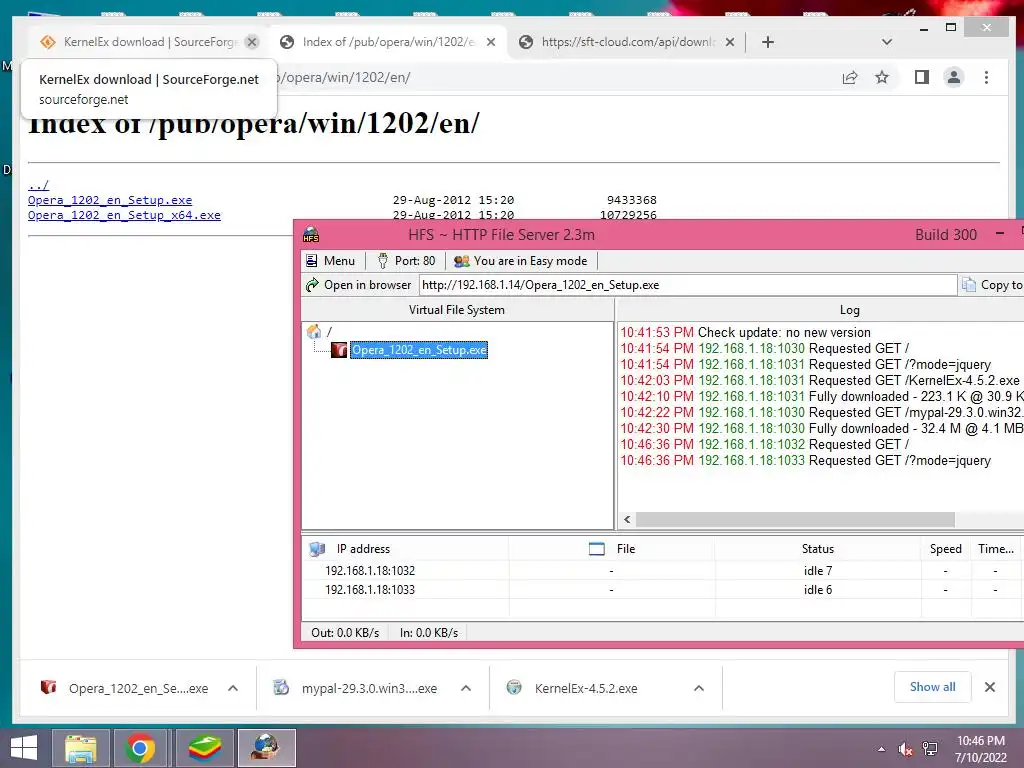Open the HFS Menu button
The width and height of the screenshot is (1024, 768).
[x=330, y=261]
